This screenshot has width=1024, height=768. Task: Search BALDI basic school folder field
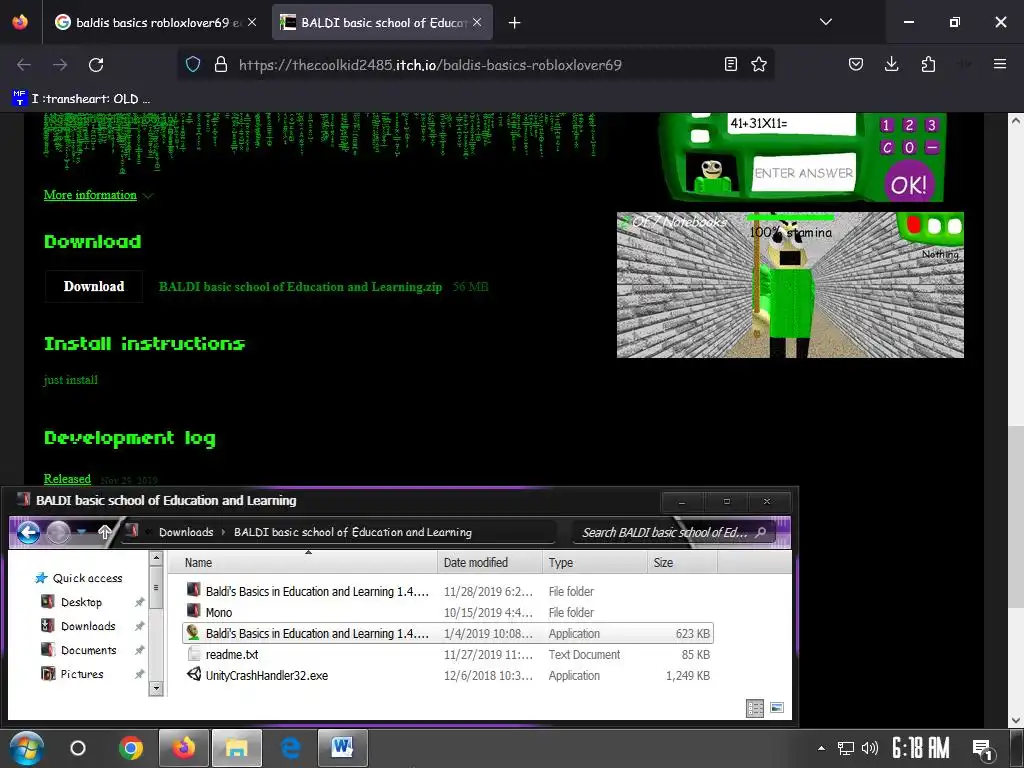[x=674, y=532]
